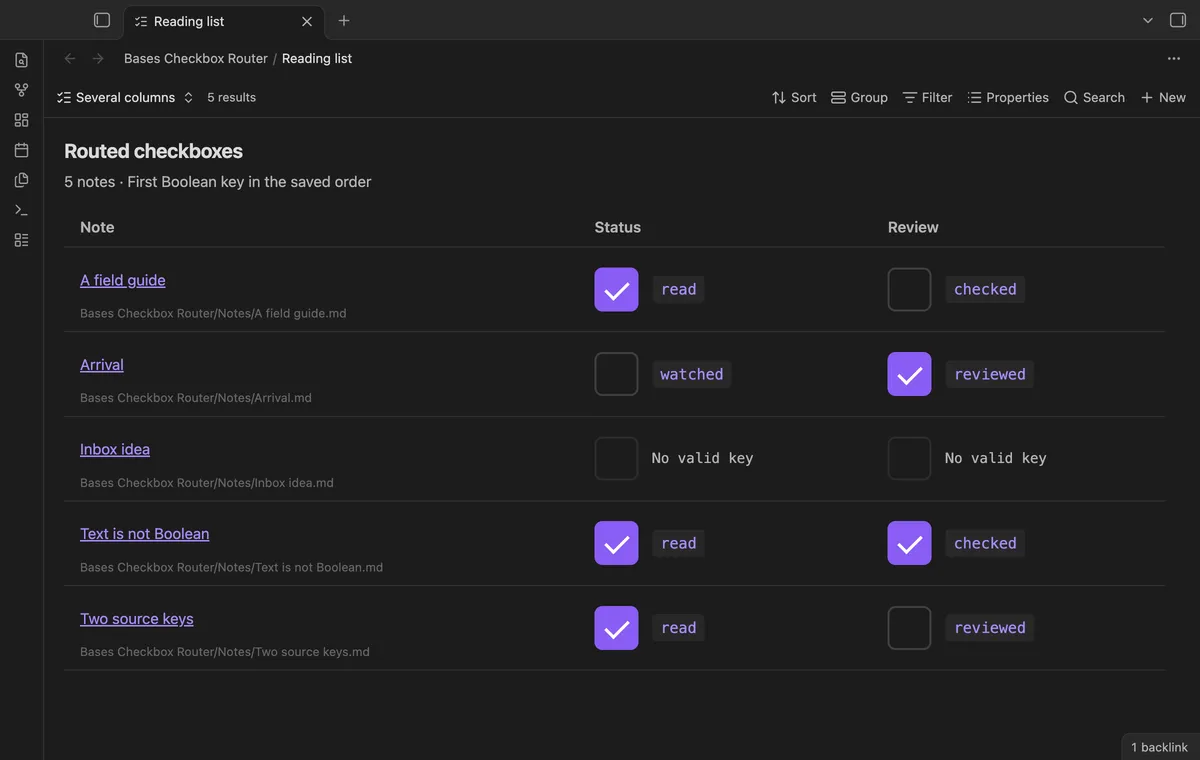Open the Properties toolbar button
Viewport: 1200px width, 760px height.
1008,97
